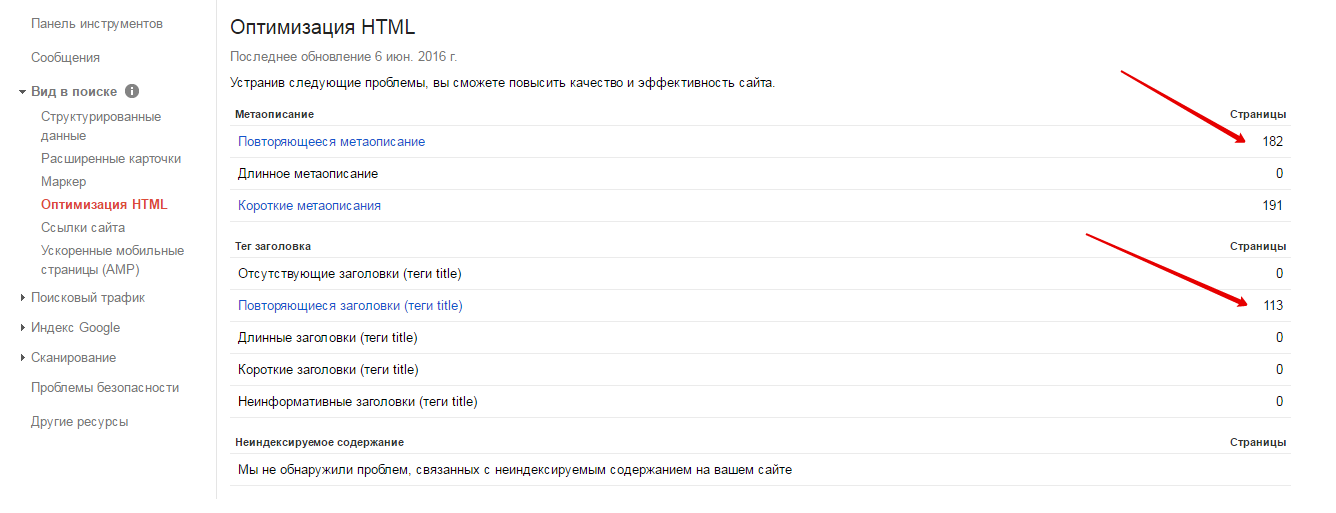Open Проблемы безопасности page

pyautogui.click(x=105, y=388)
